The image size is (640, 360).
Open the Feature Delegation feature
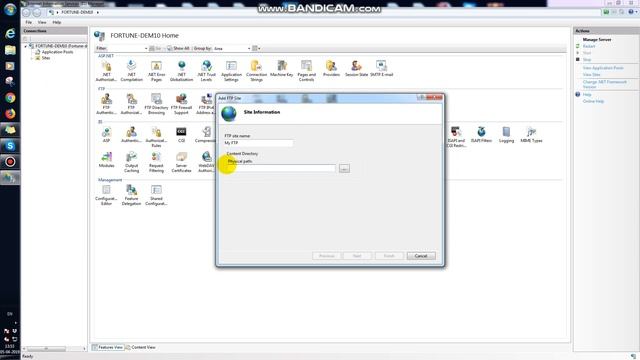[x=131, y=195]
